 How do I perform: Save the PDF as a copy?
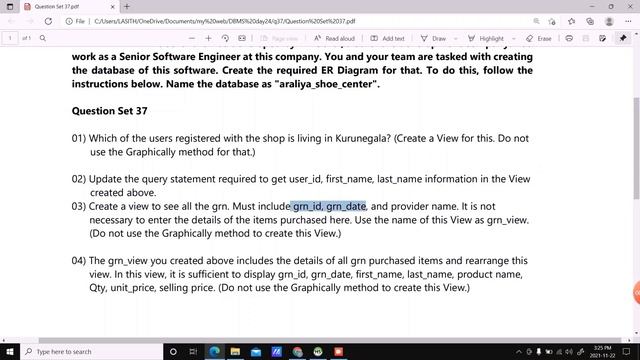click(602, 38)
